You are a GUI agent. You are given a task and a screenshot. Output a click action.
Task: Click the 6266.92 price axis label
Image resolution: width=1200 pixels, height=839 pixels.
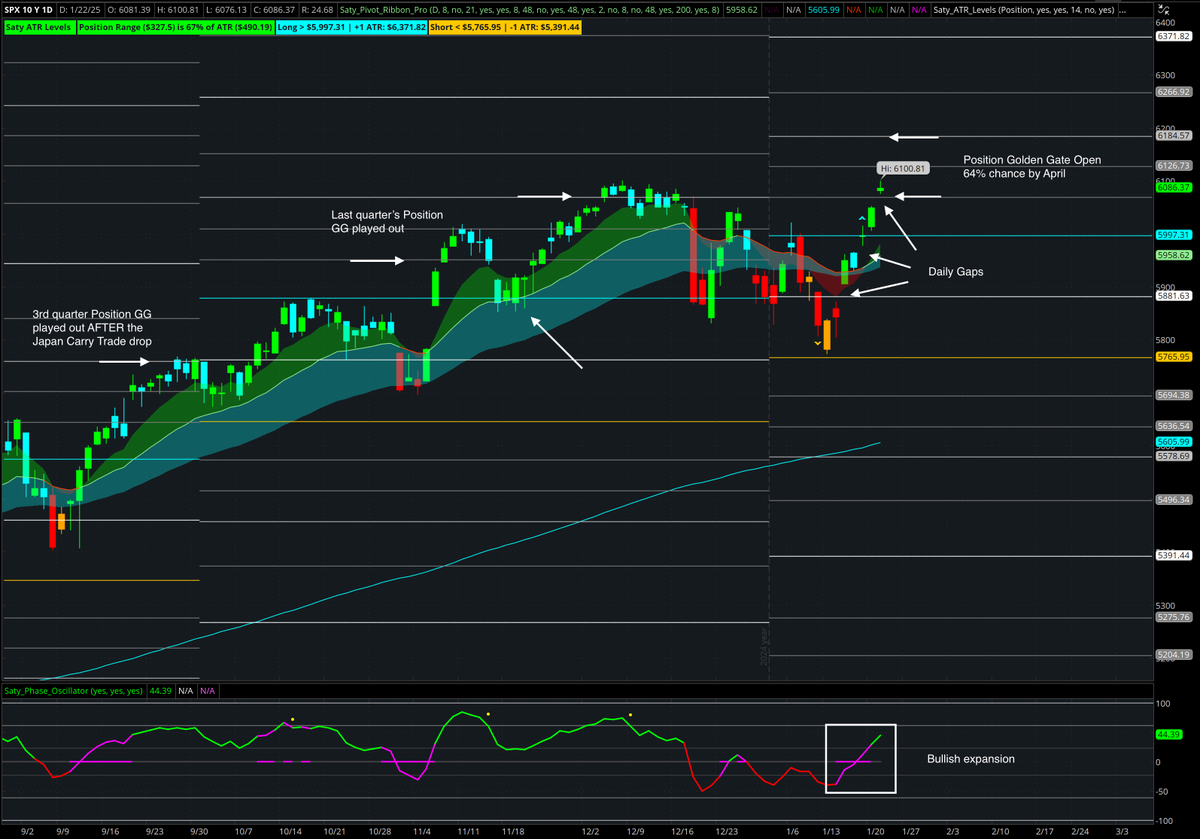(1173, 92)
